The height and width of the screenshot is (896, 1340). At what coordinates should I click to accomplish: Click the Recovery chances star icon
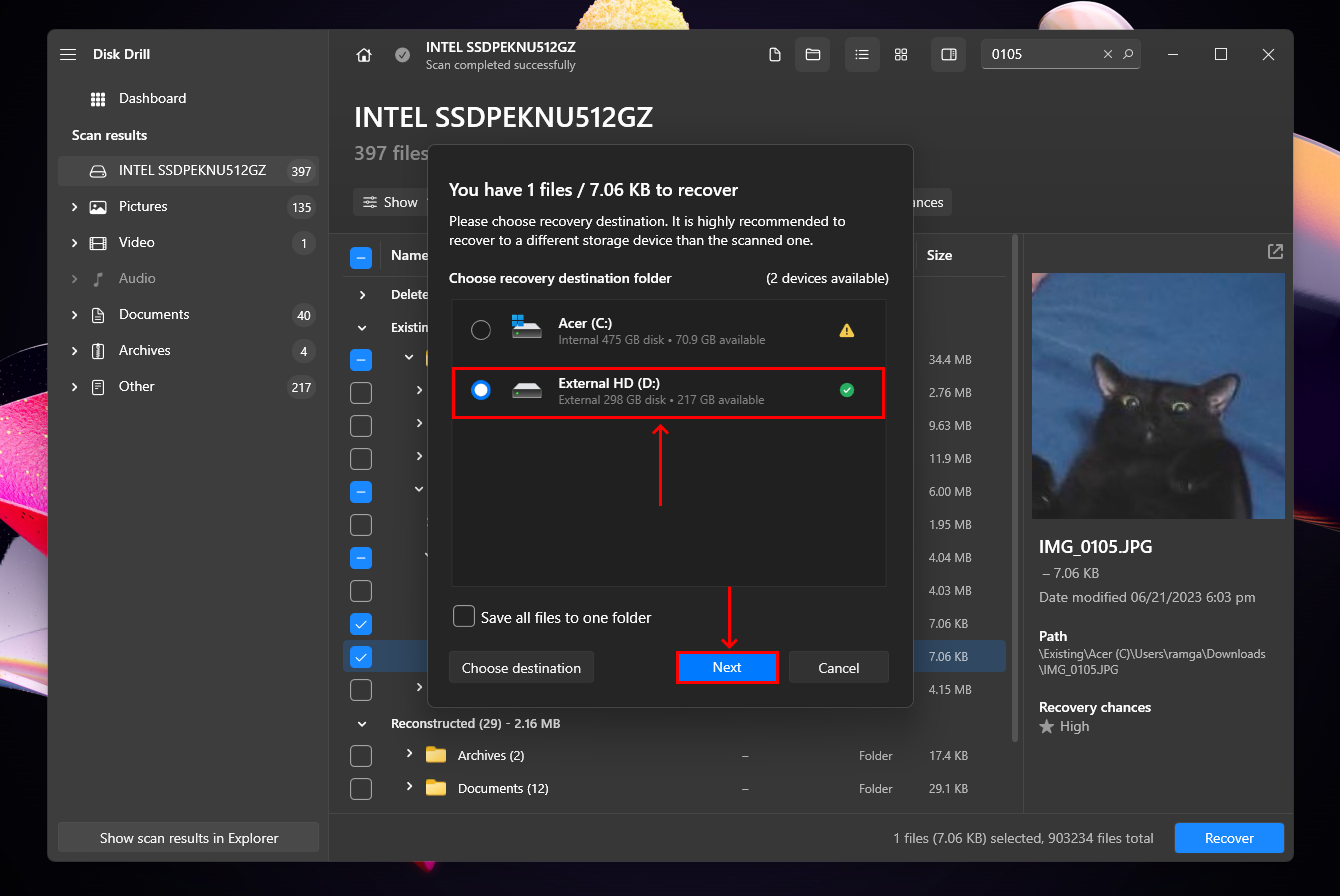(x=1047, y=727)
